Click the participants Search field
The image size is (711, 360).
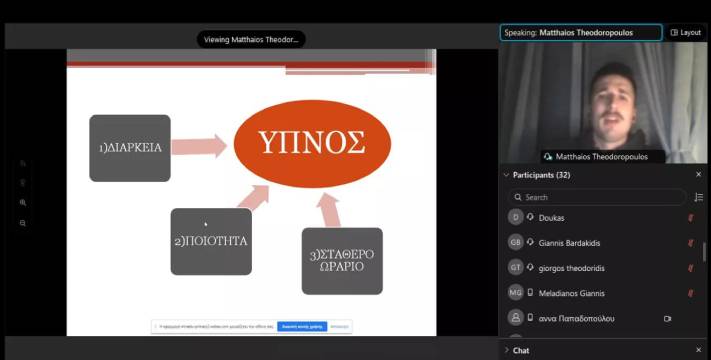pyautogui.click(x=597, y=197)
